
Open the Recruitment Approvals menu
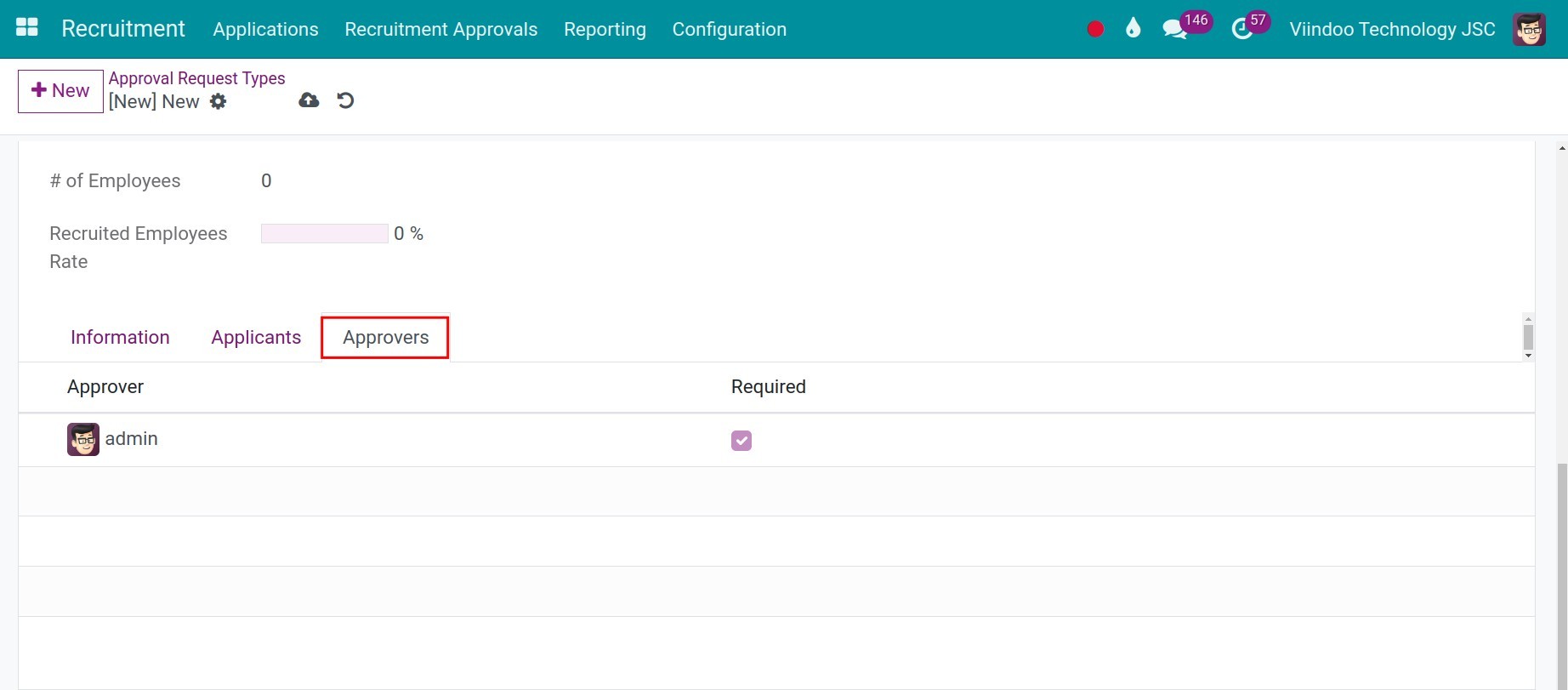[441, 29]
